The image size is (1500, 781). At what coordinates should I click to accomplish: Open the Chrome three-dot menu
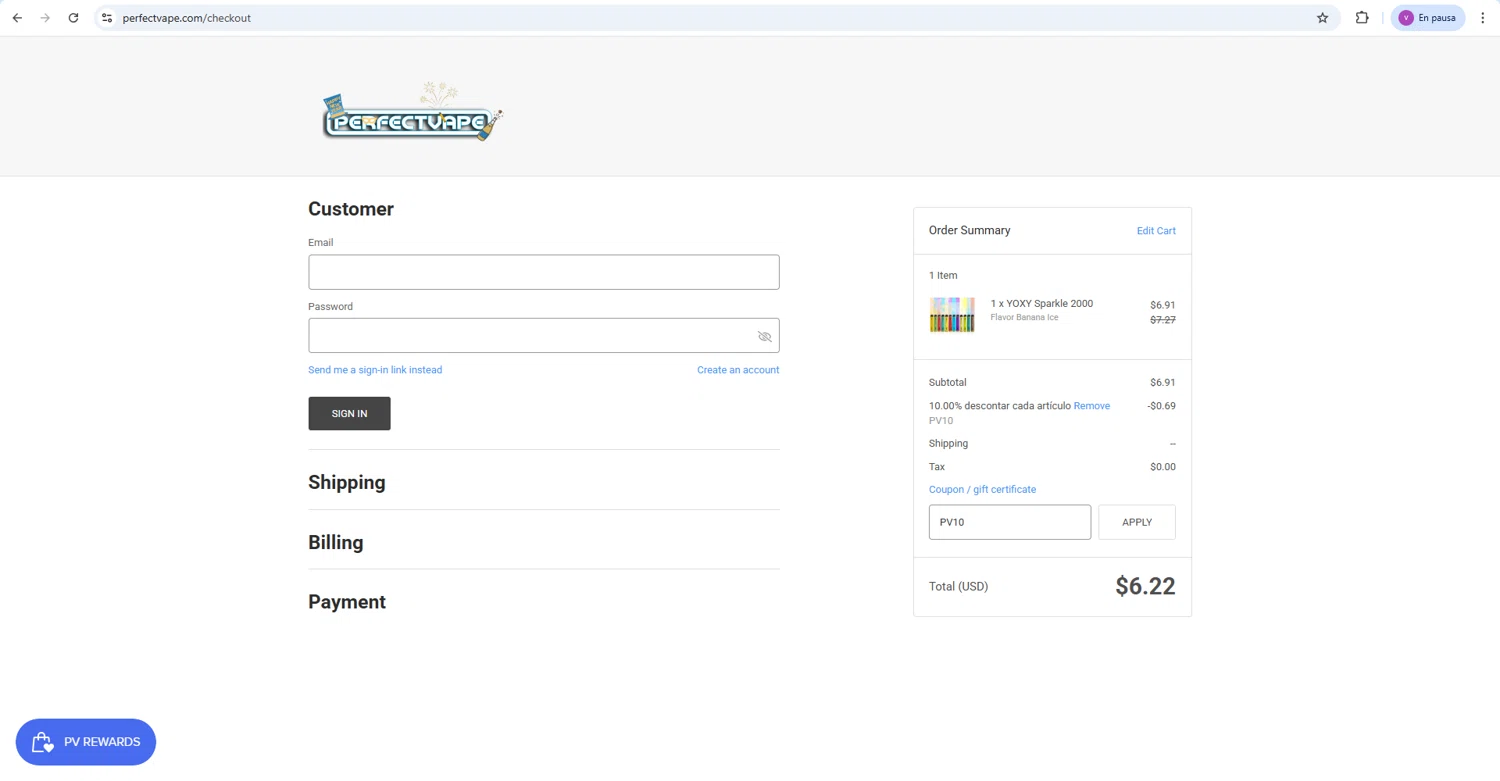pyautogui.click(x=1483, y=18)
